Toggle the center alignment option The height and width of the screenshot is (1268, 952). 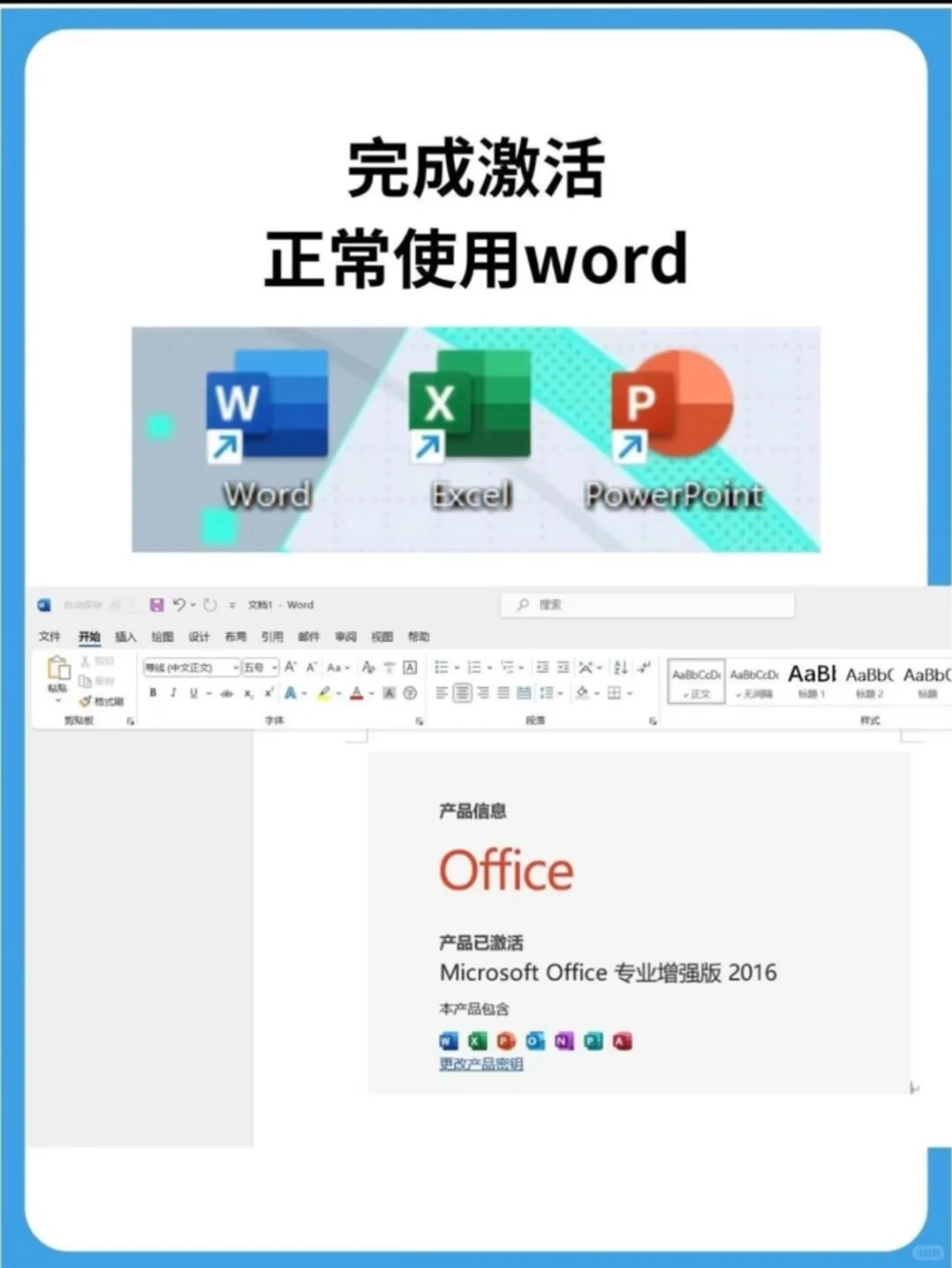coord(462,692)
